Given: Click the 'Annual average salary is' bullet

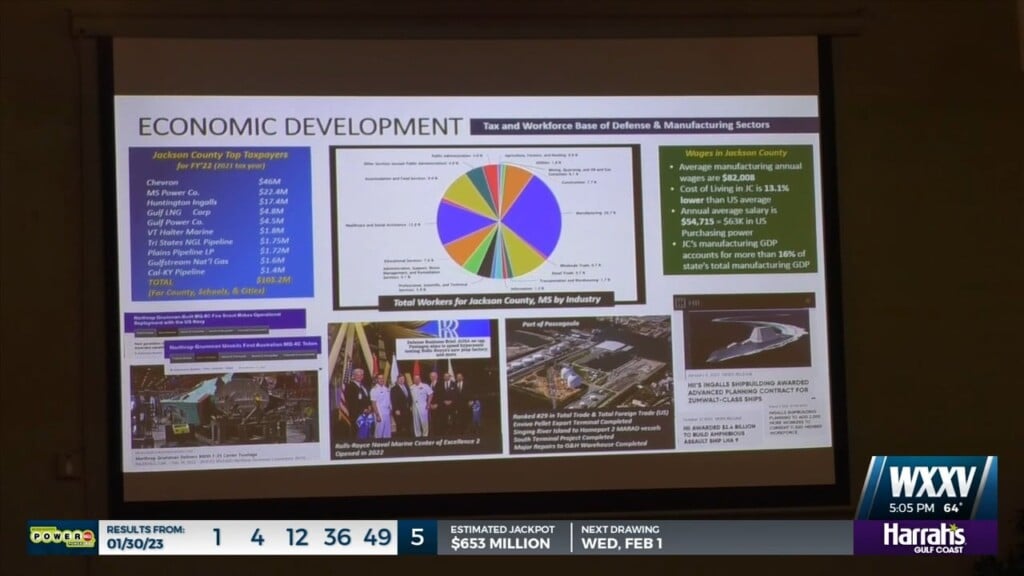Looking at the screenshot, I should [x=729, y=221].
